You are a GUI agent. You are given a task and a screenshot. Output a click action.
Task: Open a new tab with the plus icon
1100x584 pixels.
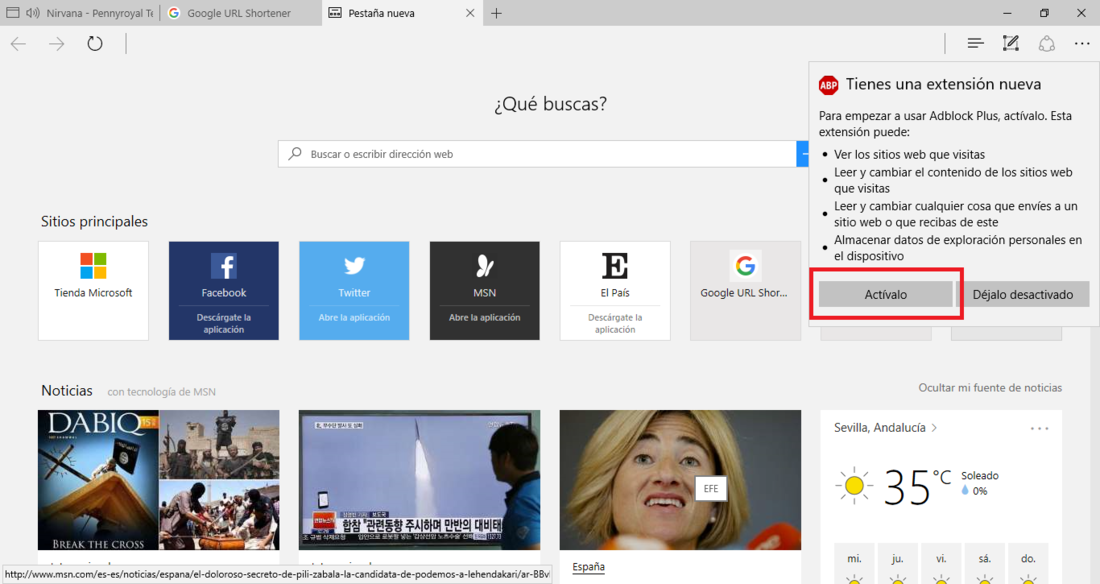click(496, 13)
